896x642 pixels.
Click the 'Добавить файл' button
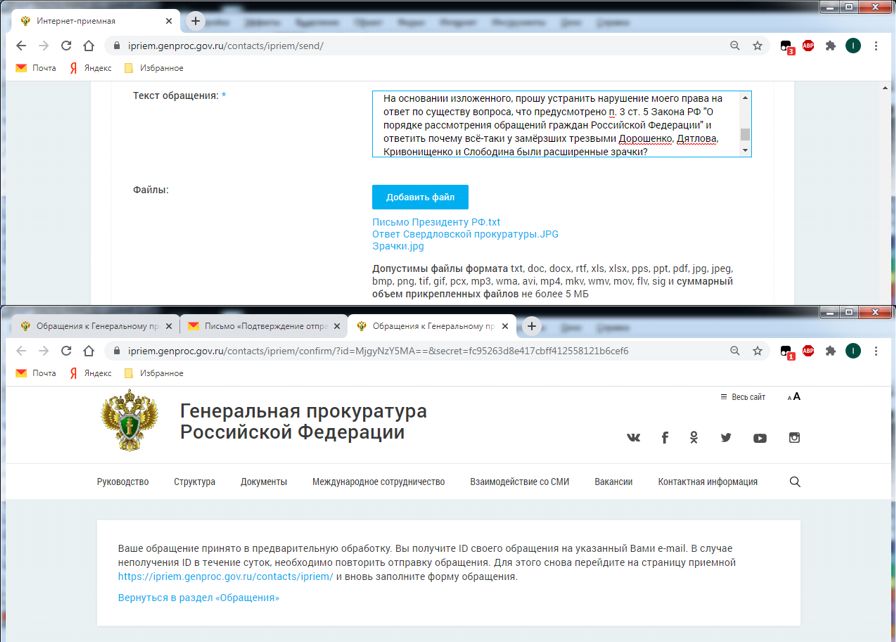point(420,197)
